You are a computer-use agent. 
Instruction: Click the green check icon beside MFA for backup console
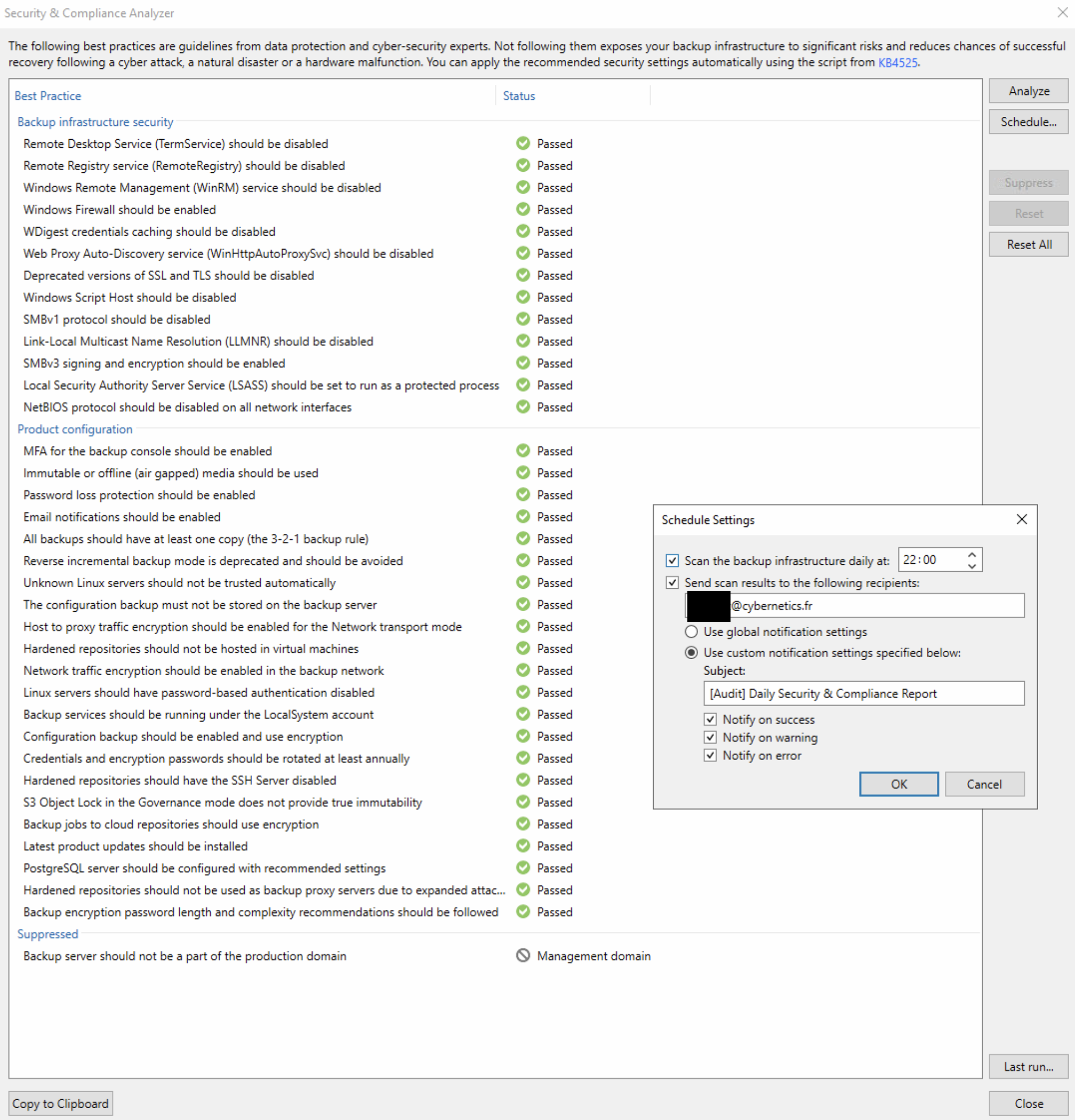point(523,451)
